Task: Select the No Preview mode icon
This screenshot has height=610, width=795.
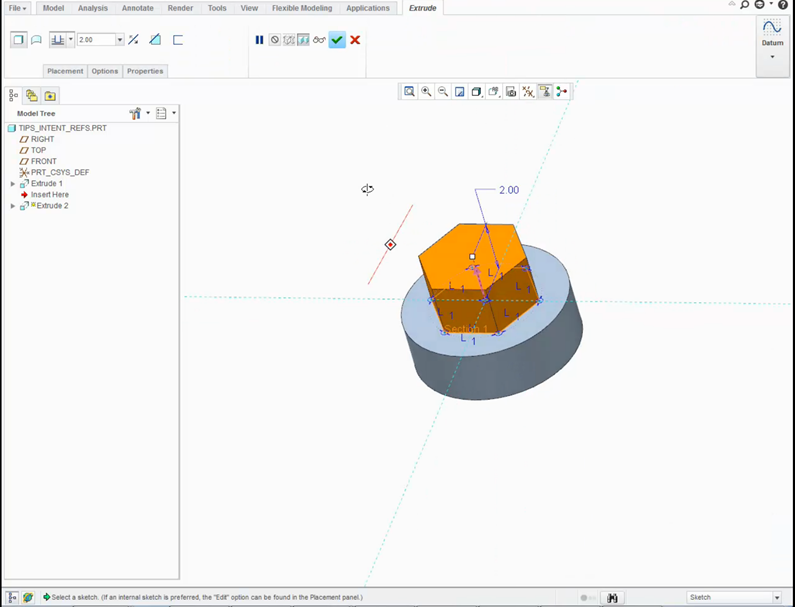Action: coord(274,40)
